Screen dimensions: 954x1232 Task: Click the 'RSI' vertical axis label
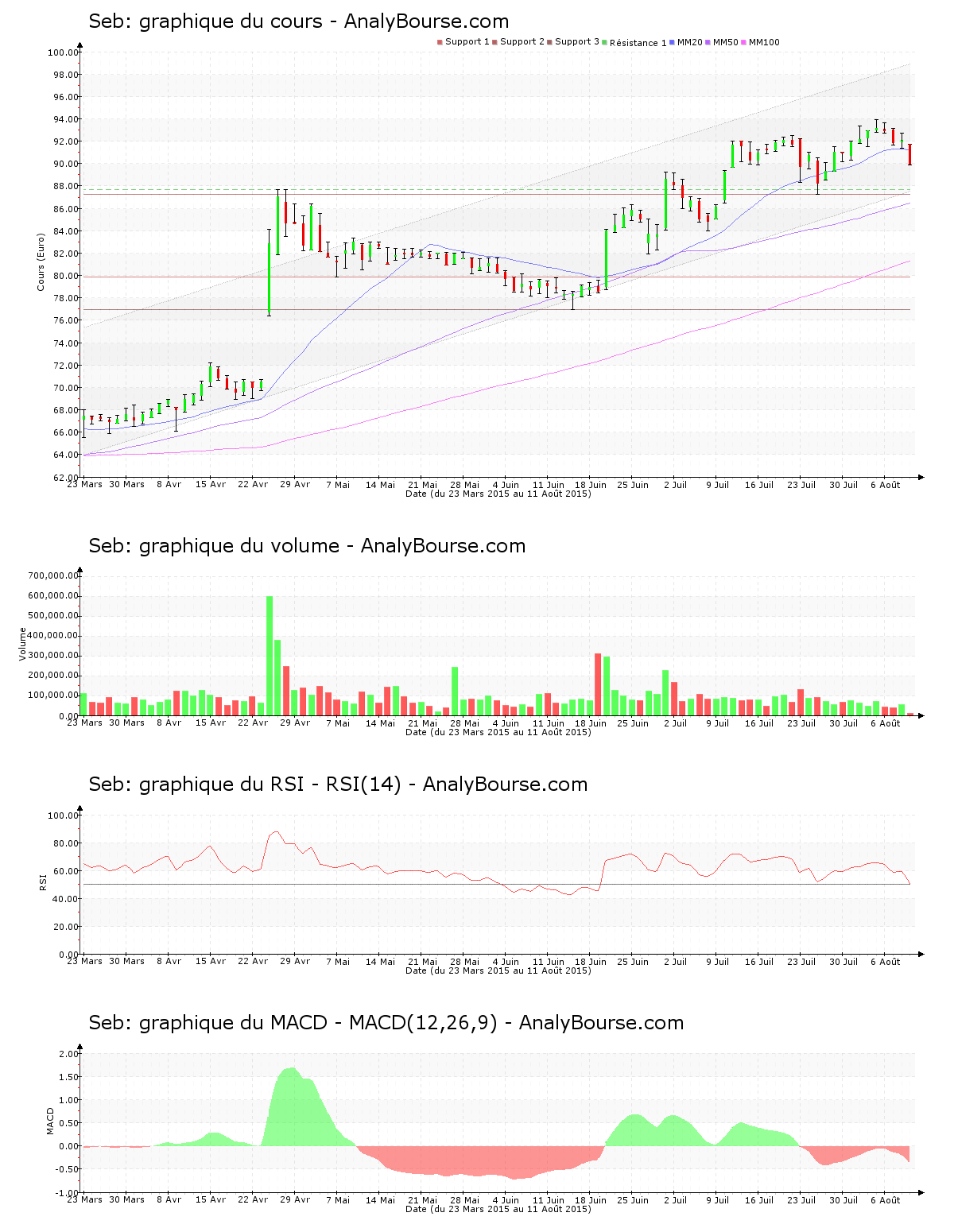point(42,881)
